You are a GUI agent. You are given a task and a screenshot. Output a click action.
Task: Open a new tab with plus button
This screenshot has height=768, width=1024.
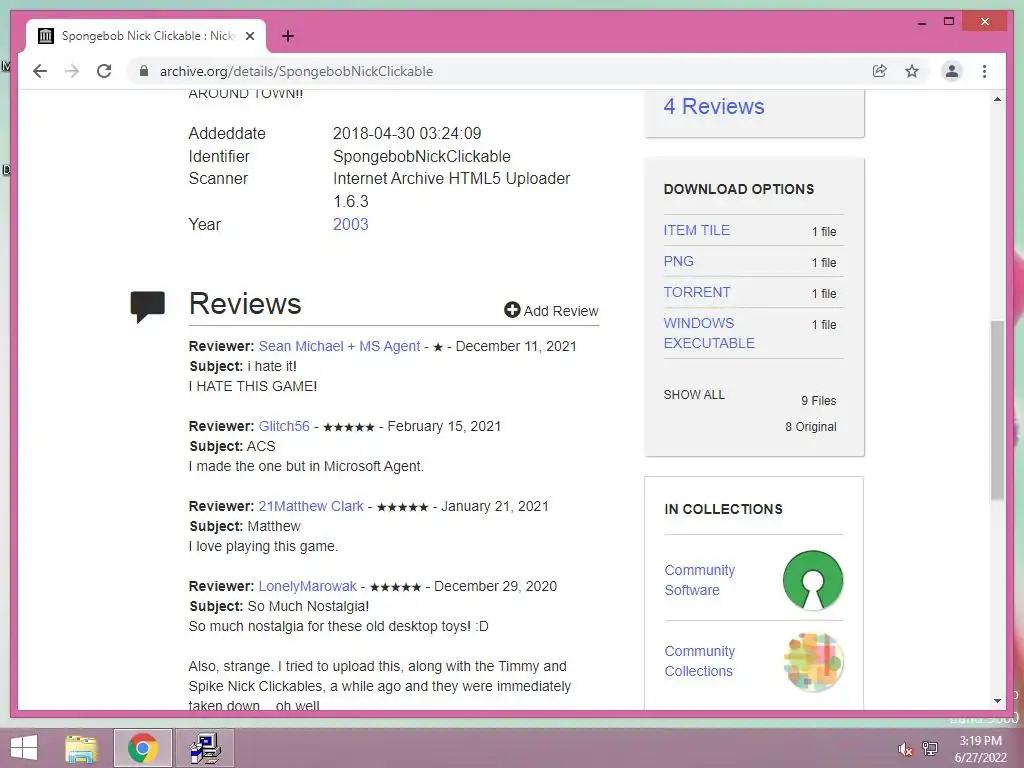pos(288,36)
